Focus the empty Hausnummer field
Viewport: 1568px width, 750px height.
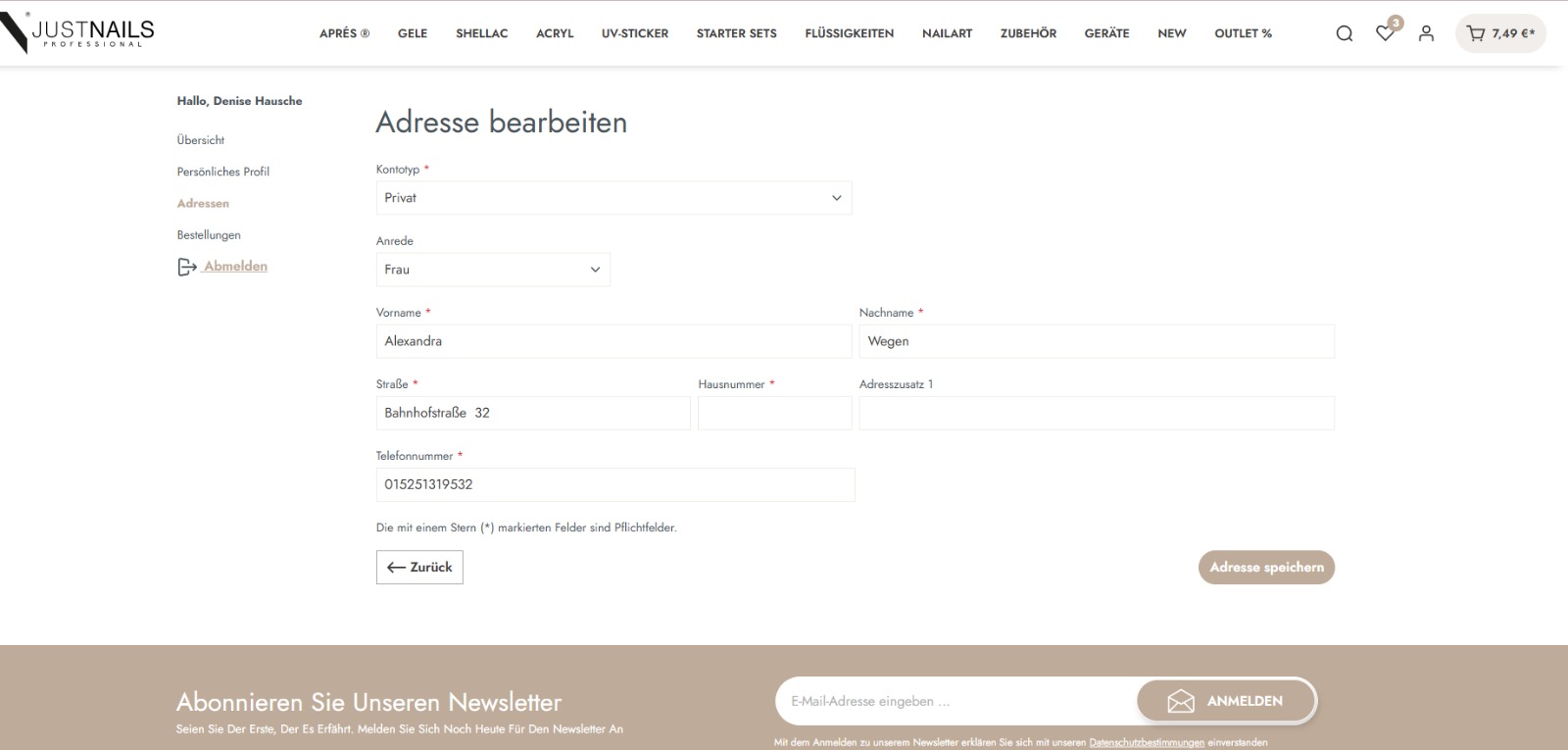pyautogui.click(x=774, y=413)
